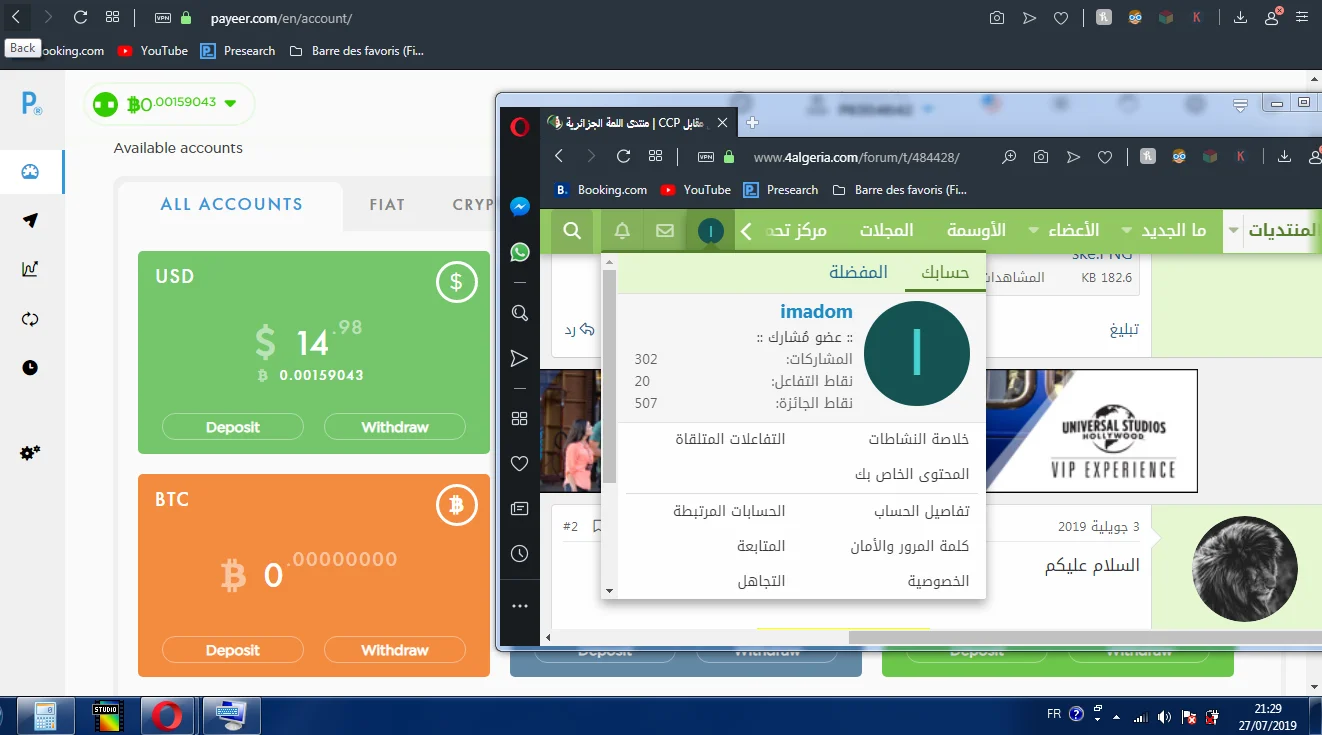Click the popup menu vertical scrollbar

(609, 420)
